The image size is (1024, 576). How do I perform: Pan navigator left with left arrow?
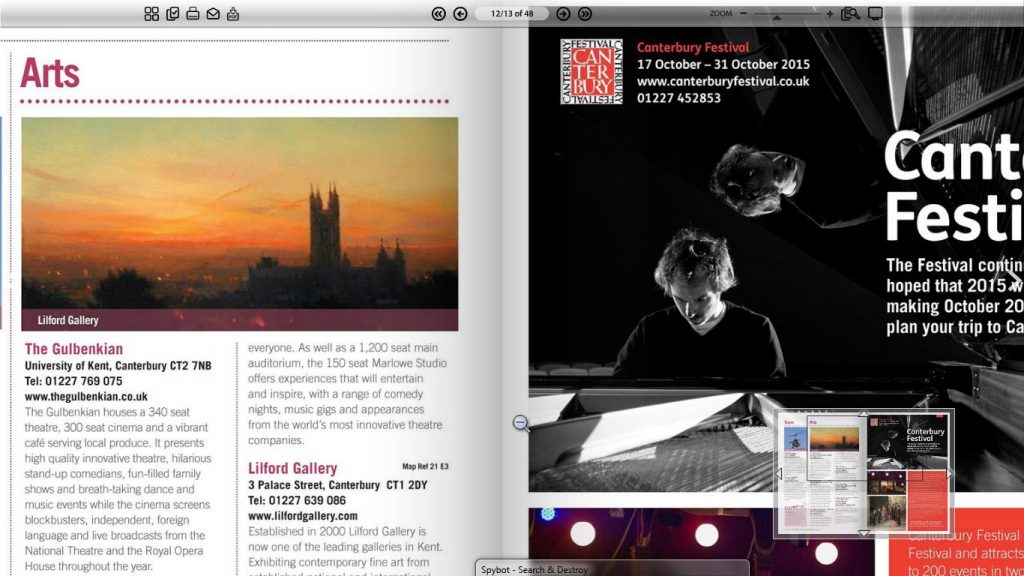(778, 473)
